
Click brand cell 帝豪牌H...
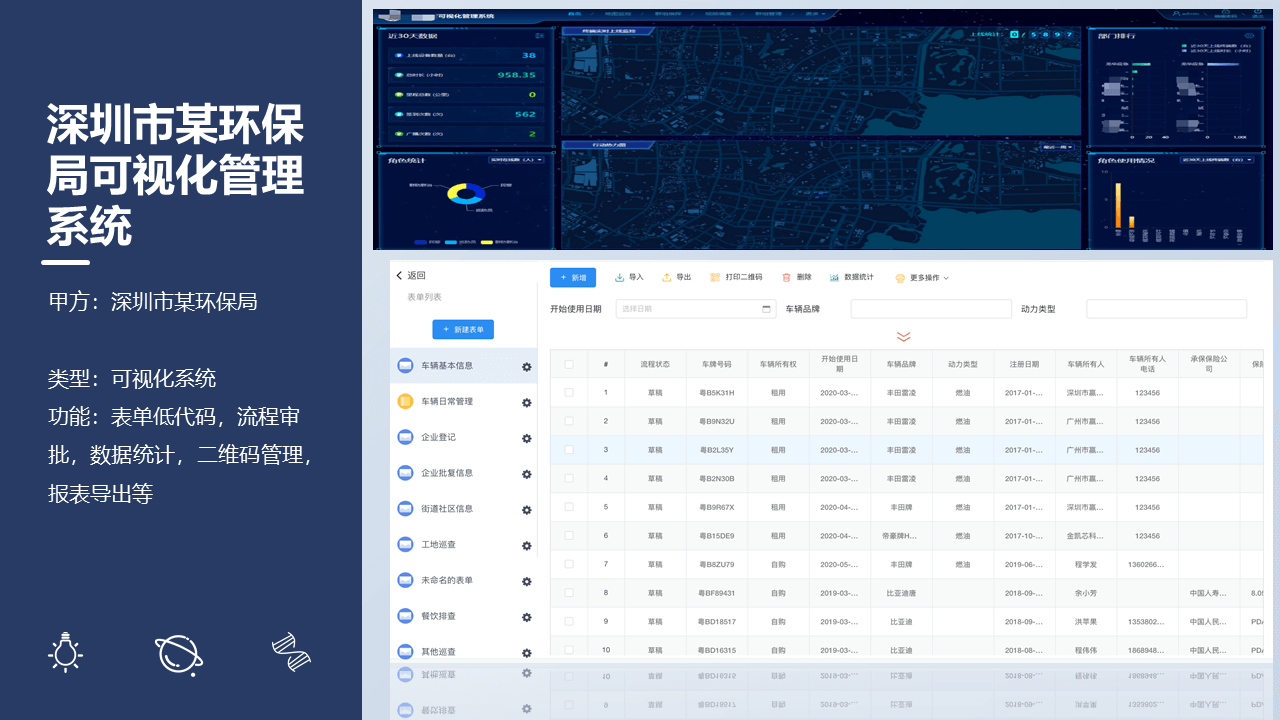[901, 536]
